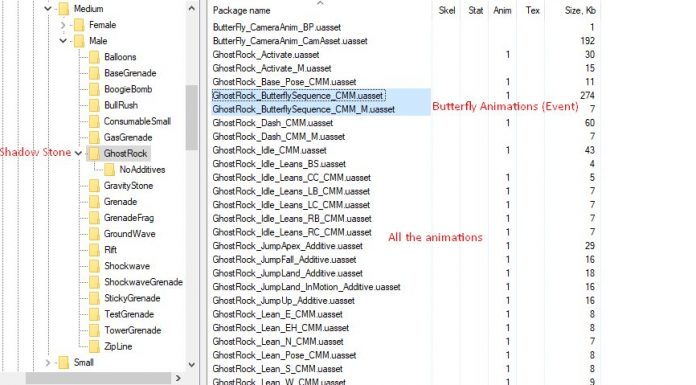The width and height of the screenshot is (696, 385).
Task: Select GhostRock_Idle_Leans_LB_CMM.uasset
Action: pos(291,191)
